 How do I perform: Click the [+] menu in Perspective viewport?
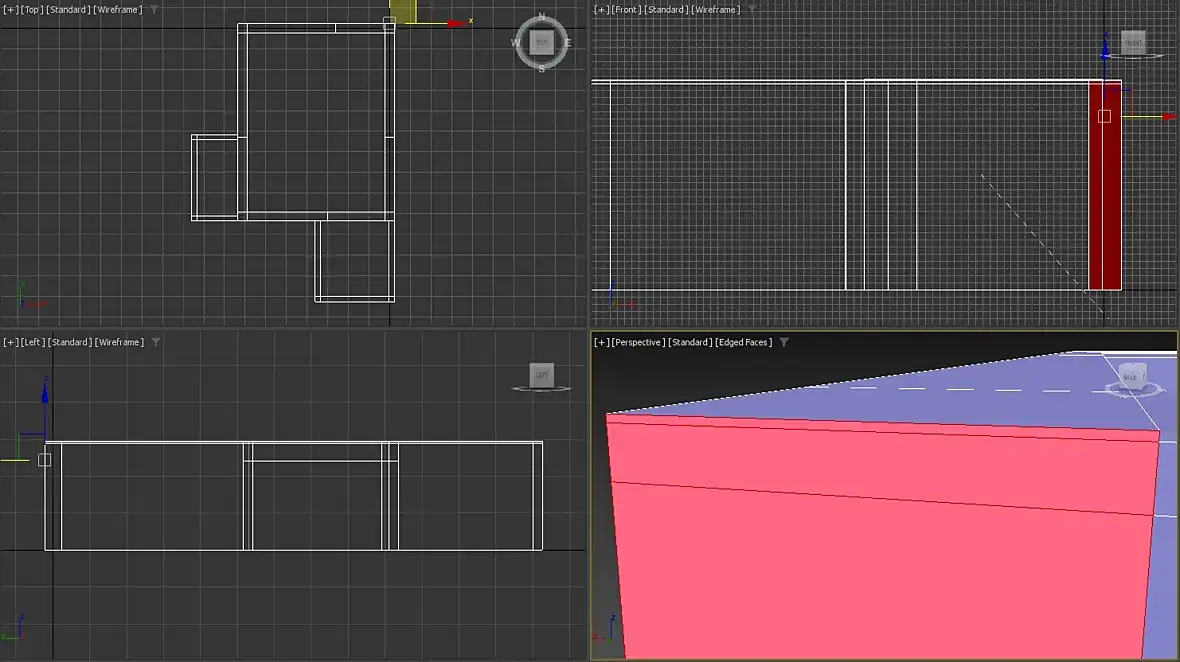coord(601,342)
